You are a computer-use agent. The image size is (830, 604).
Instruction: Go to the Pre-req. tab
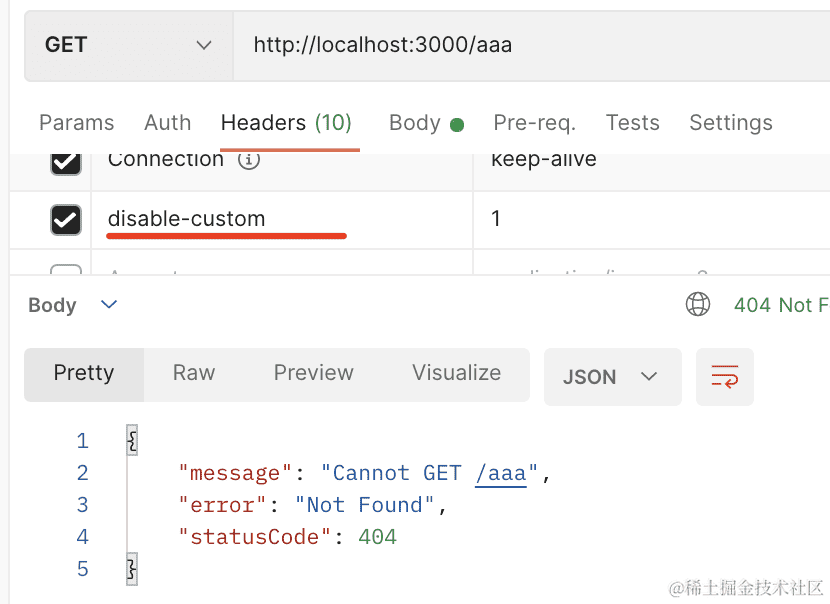(534, 123)
